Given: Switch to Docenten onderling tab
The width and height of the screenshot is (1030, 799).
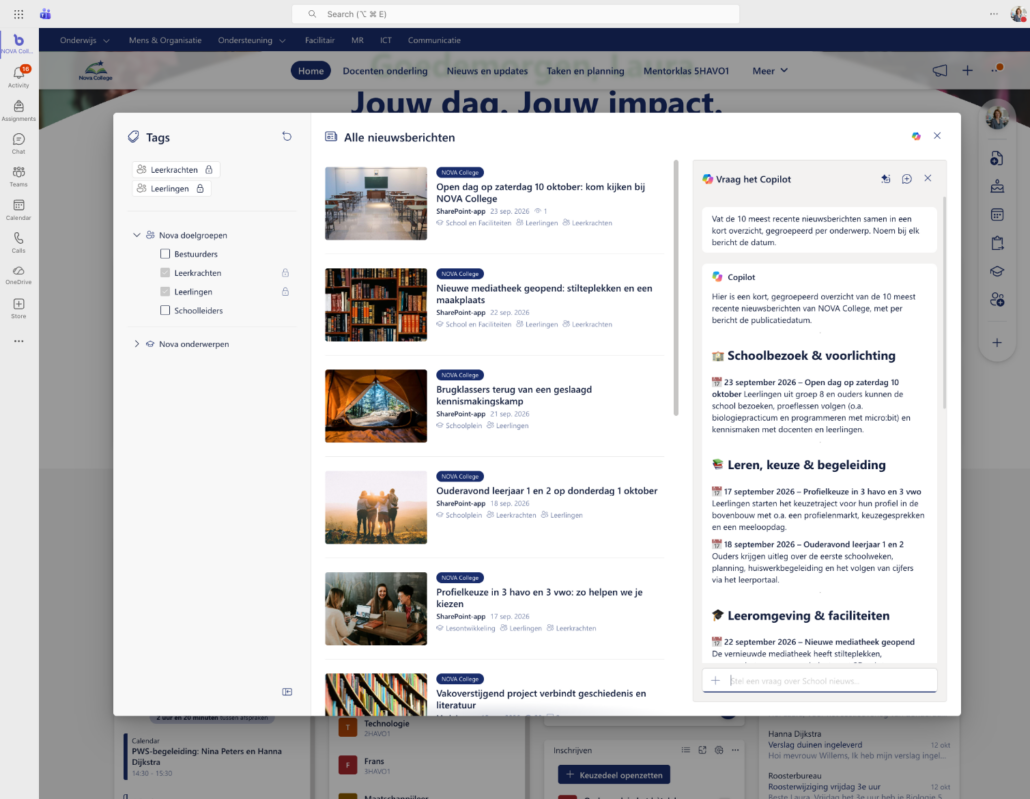Looking at the screenshot, I should [385, 71].
